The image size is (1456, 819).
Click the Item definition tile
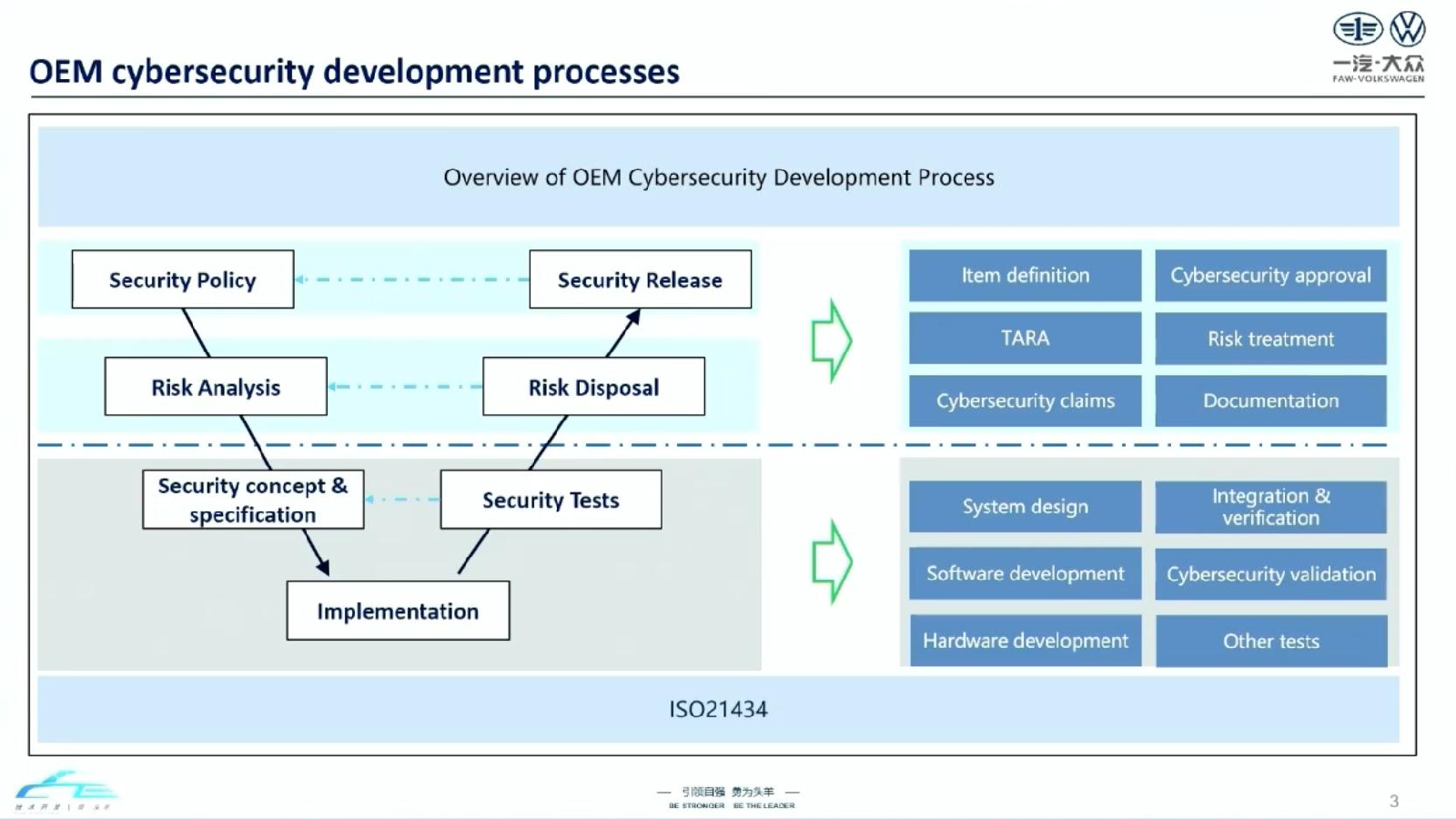(1026, 275)
